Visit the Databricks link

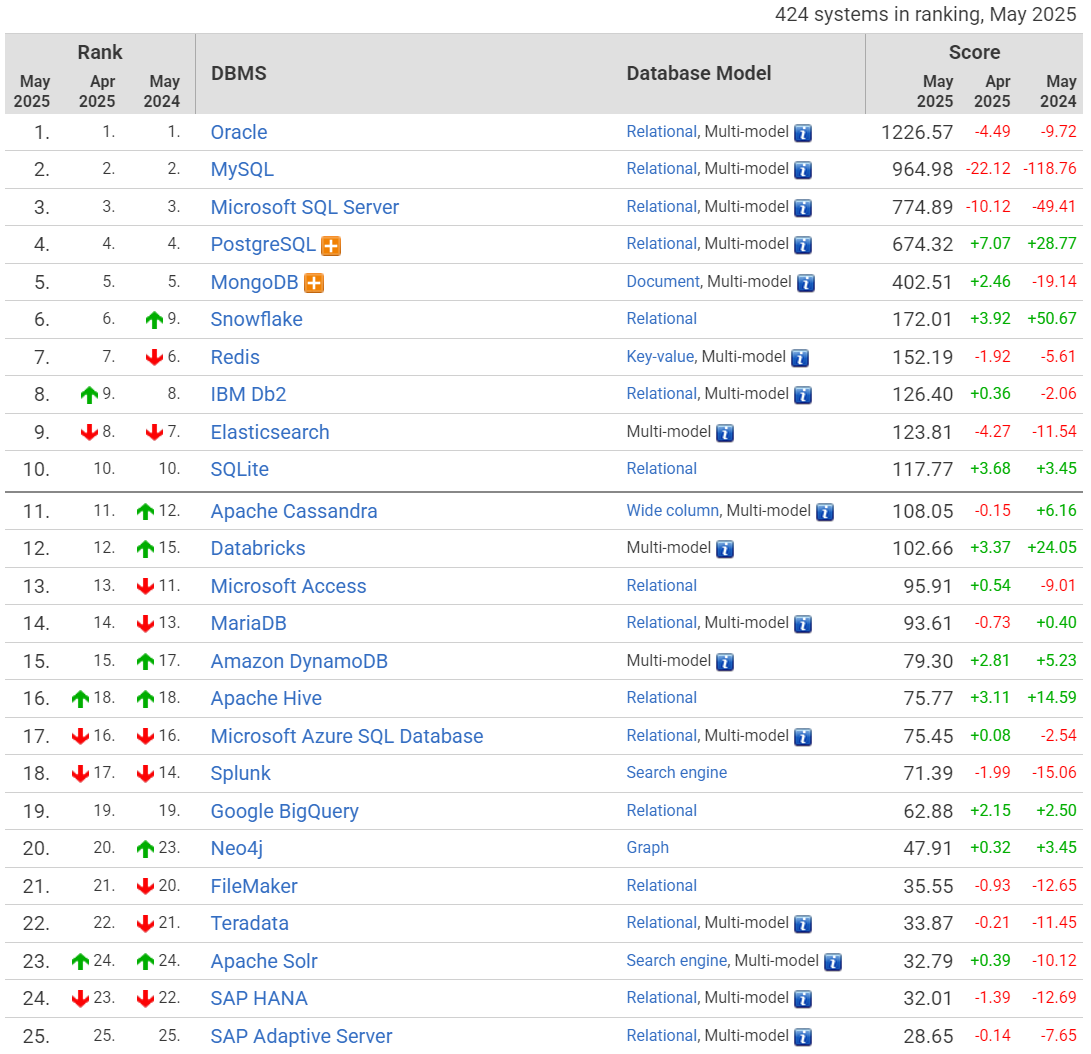[x=258, y=549]
